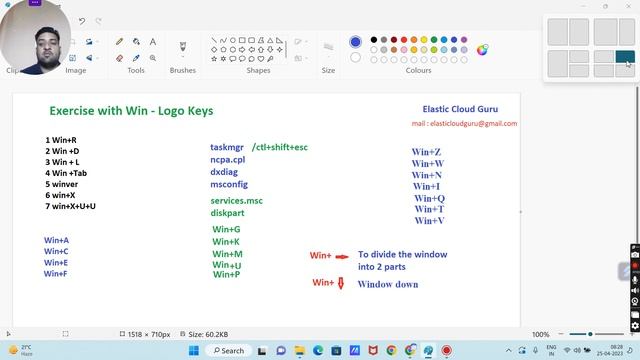Select the green colour swatch
This screenshot has height=360, width=640.
point(434,40)
